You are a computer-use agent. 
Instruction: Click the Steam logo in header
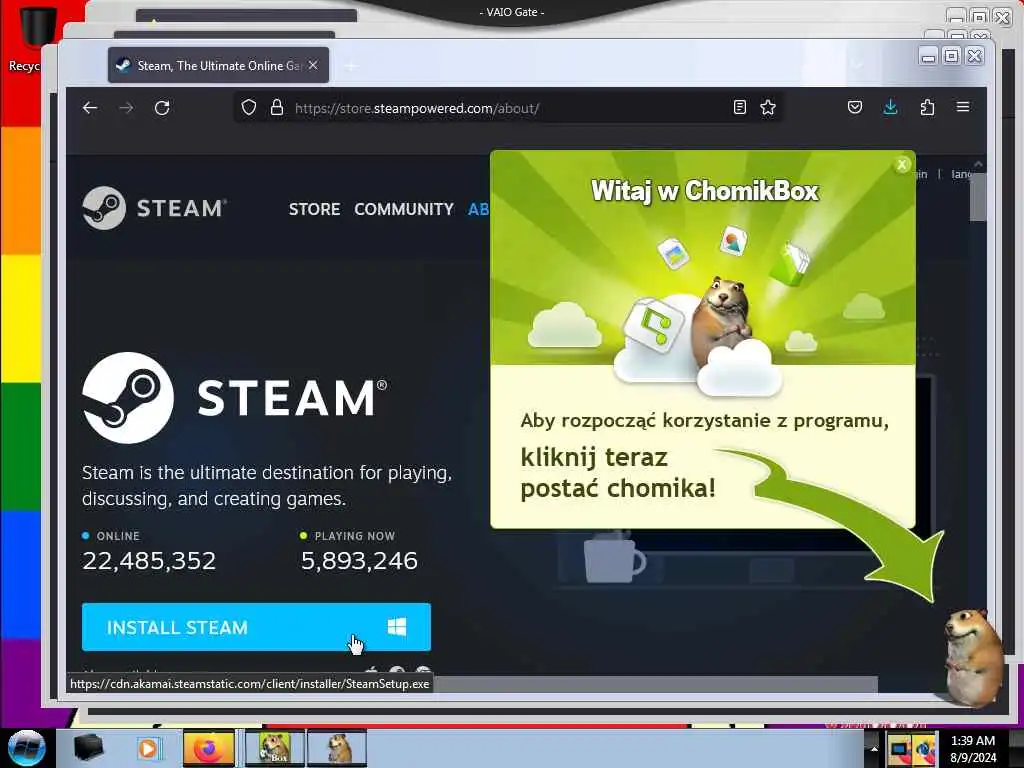pos(154,208)
